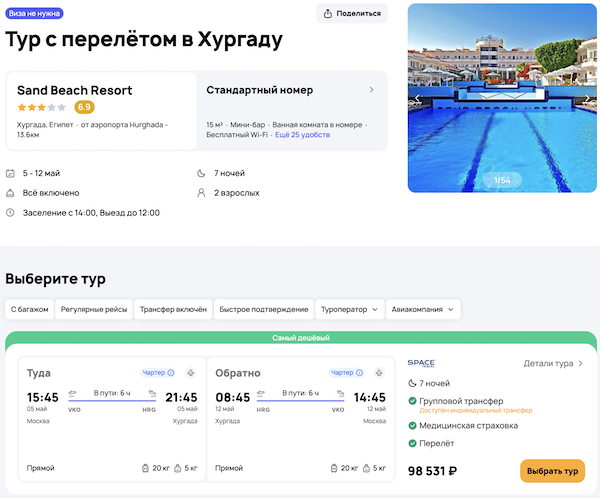Expand Стандартный номер room details chevron
This screenshot has height=498, width=600.
tap(372, 90)
